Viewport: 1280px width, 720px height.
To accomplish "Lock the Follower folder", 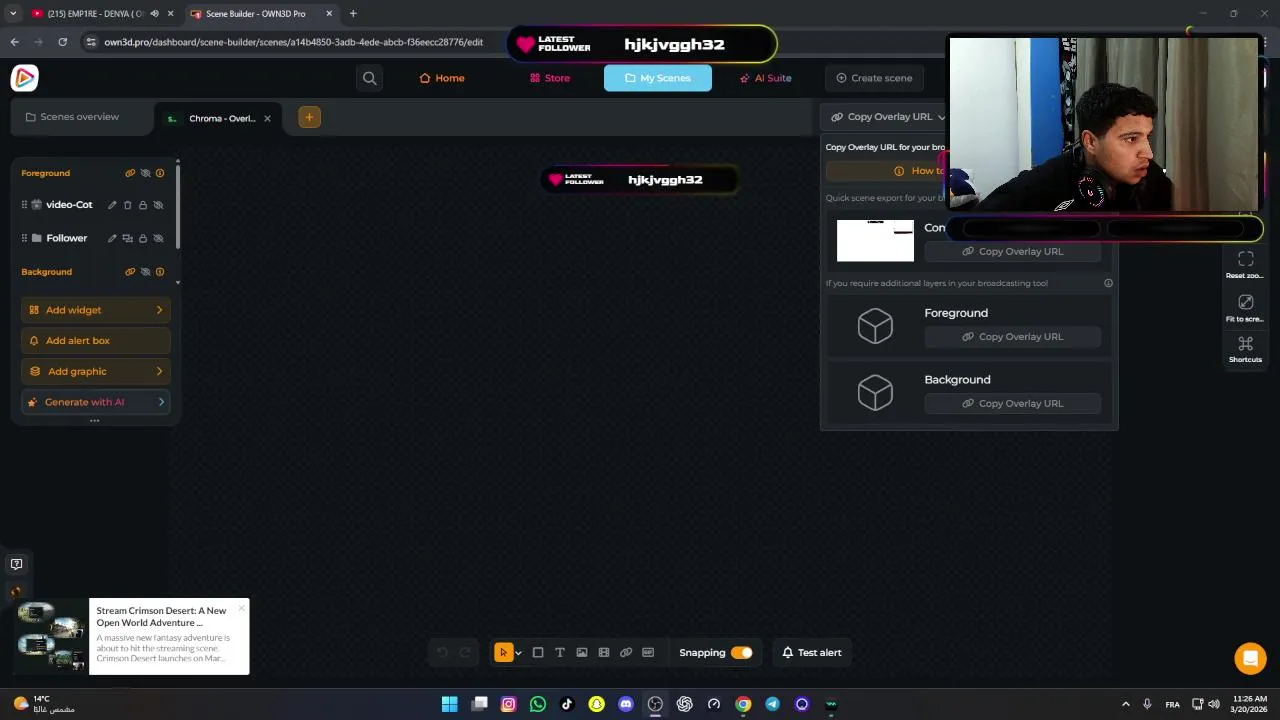I will (143, 238).
